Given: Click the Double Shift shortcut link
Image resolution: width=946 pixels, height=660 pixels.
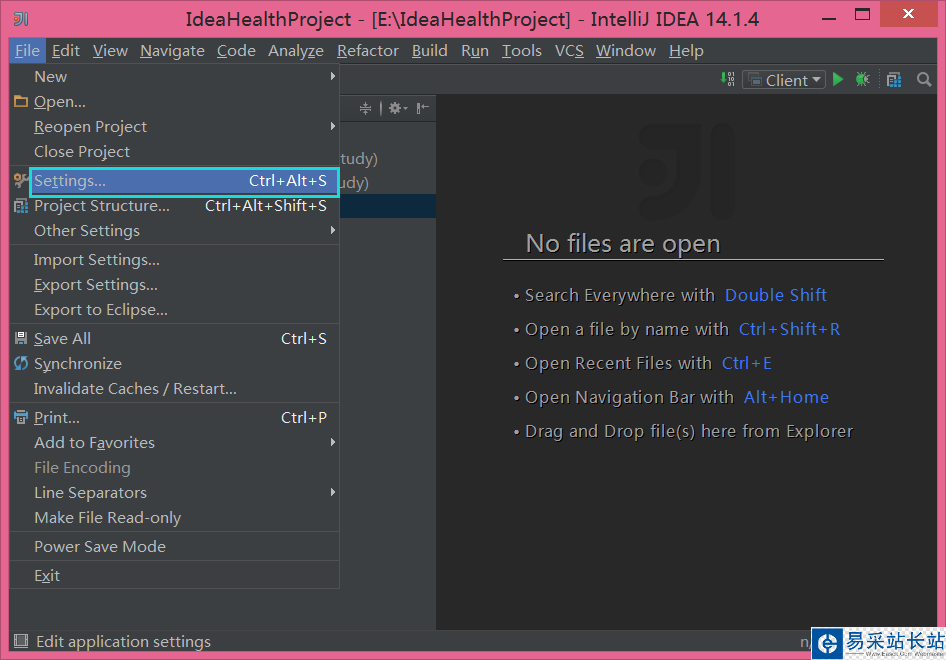Looking at the screenshot, I should pyautogui.click(x=775, y=295).
